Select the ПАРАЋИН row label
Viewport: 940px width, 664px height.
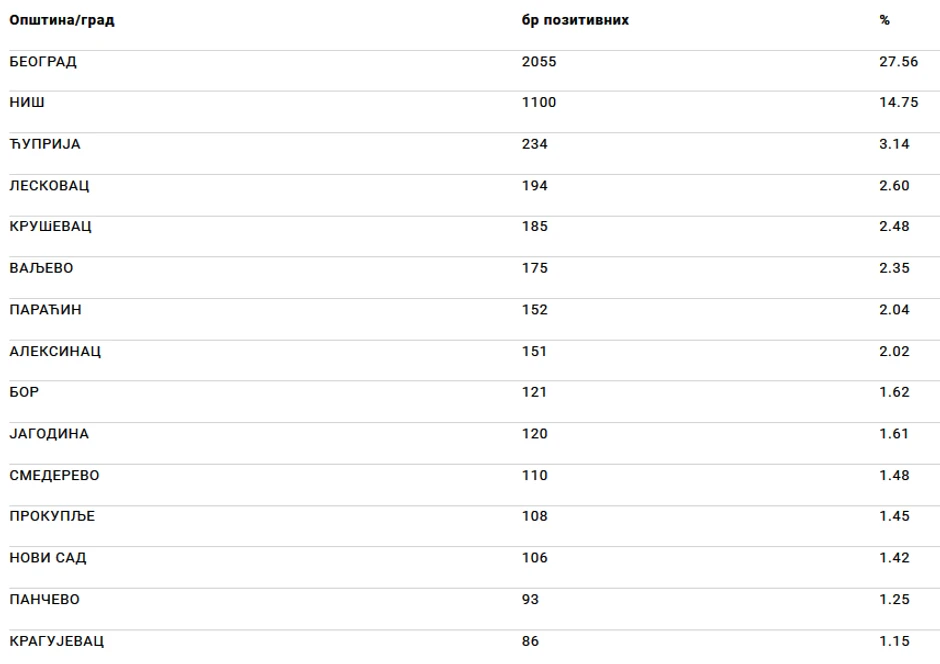46,310
